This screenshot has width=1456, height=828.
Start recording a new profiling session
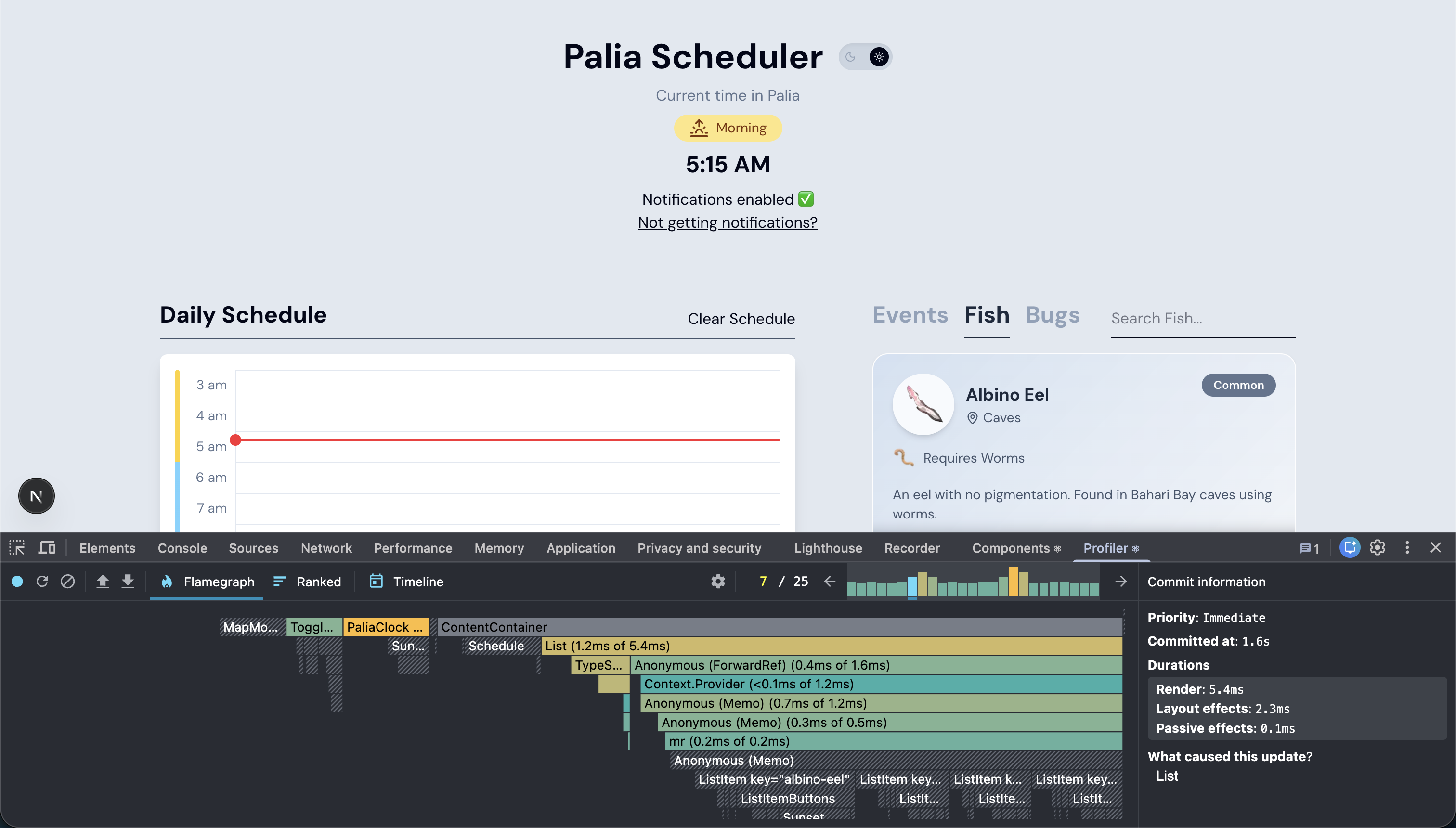click(x=18, y=581)
